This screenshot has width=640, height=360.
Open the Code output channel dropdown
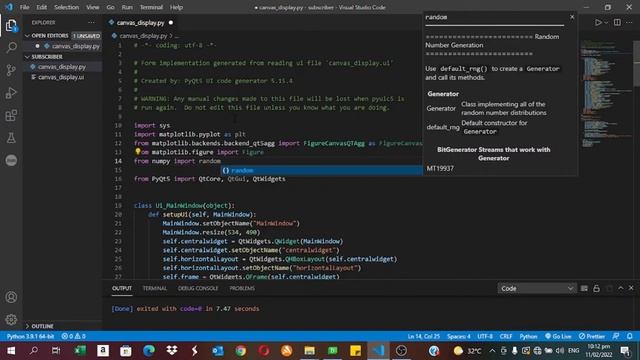point(537,288)
